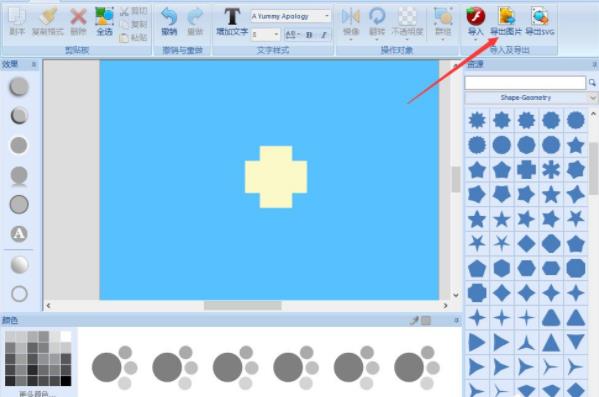The width and height of the screenshot is (599, 397).
Task: Select the hollow ring effect at panel bottom
Action: pos(19,294)
